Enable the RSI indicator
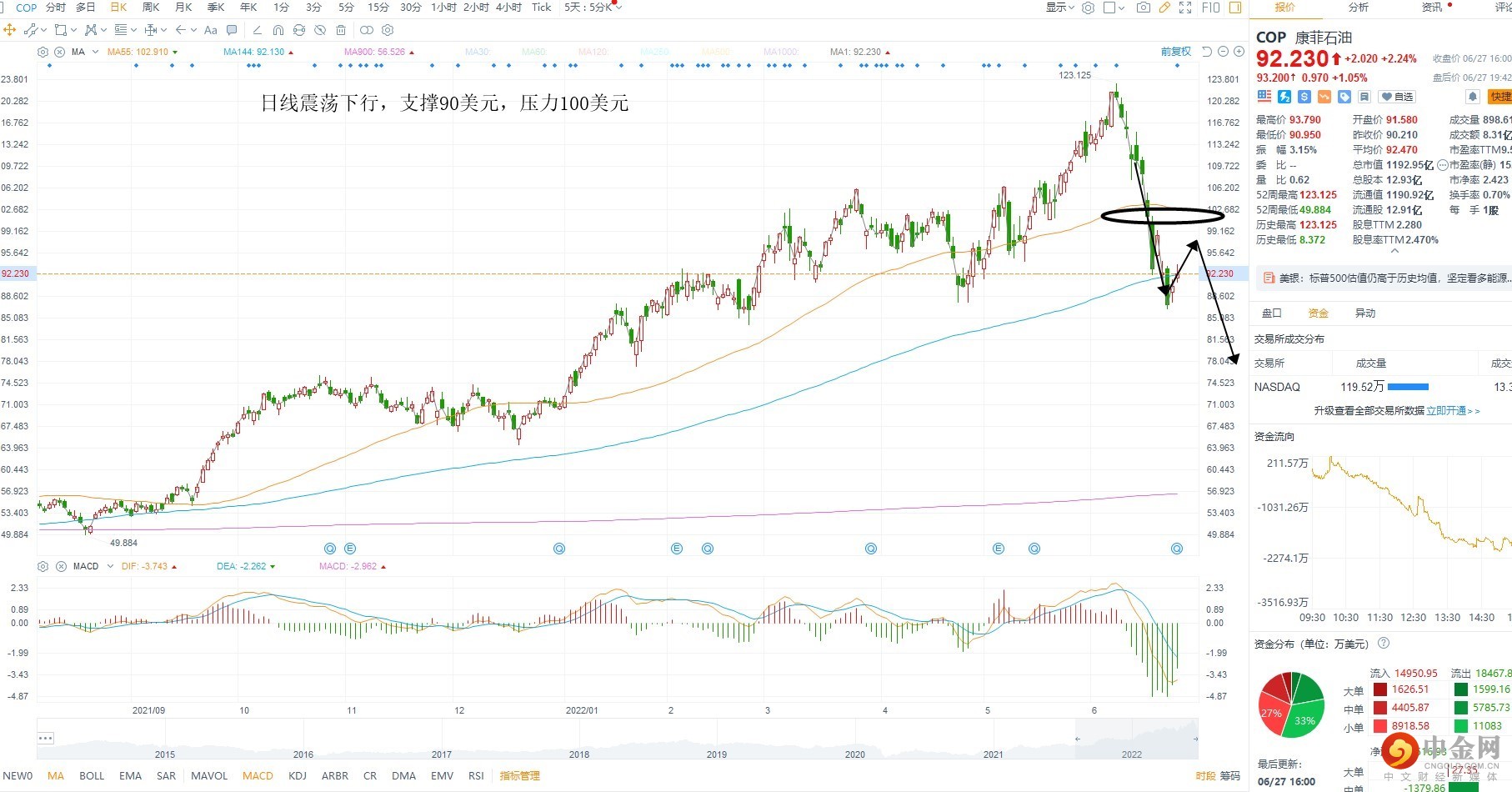The width and height of the screenshot is (1512, 792). (476, 776)
